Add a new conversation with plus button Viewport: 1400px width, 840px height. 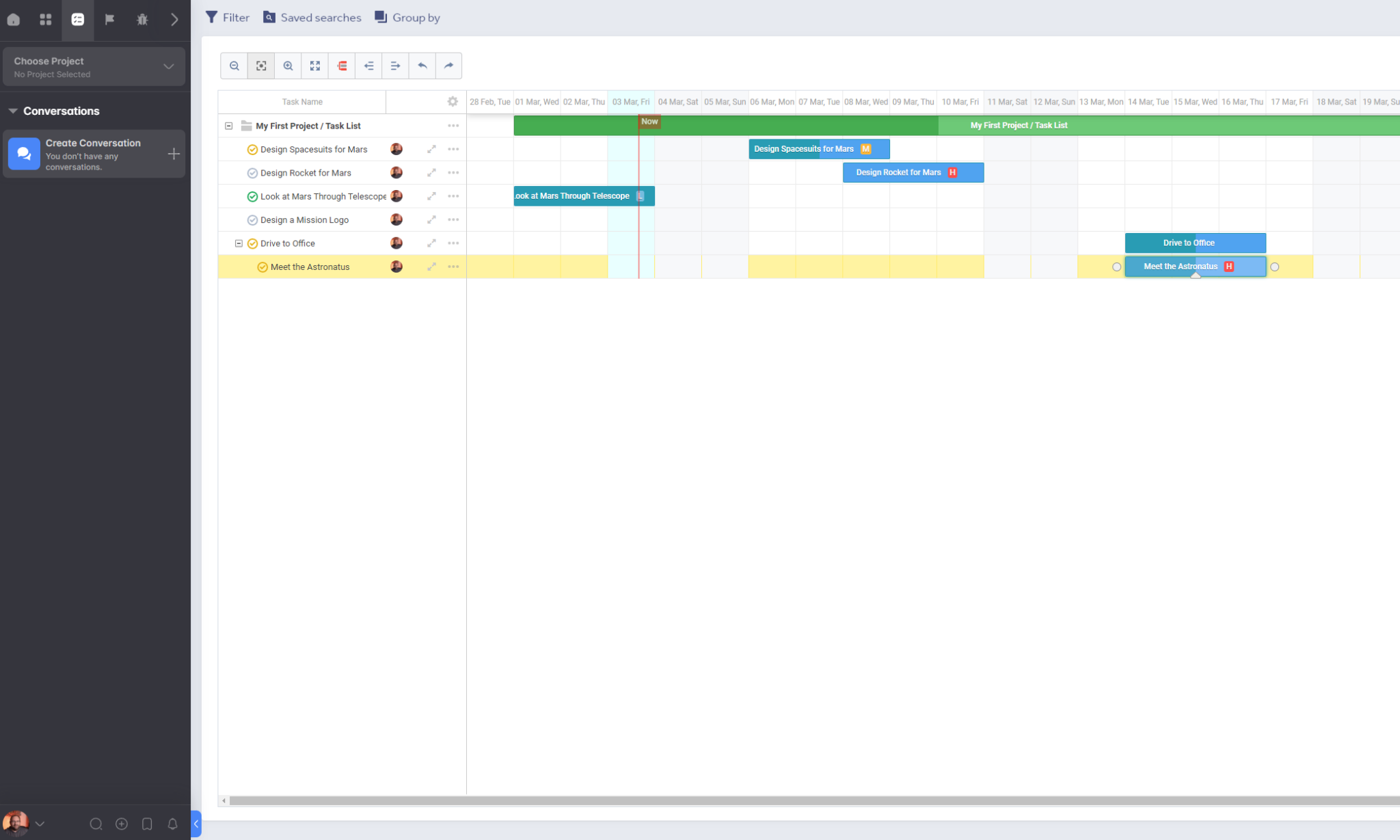point(174,154)
